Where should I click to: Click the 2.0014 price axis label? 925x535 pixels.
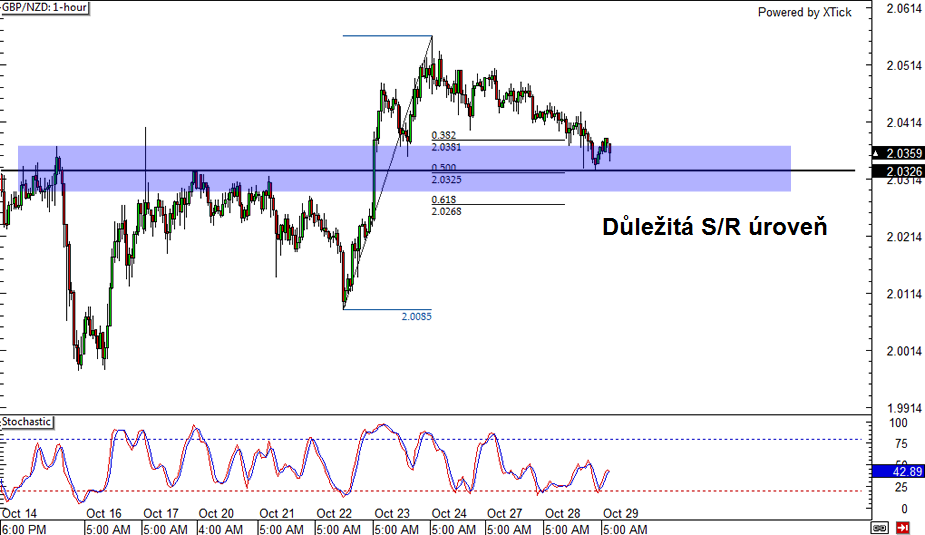(x=904, y=351)
